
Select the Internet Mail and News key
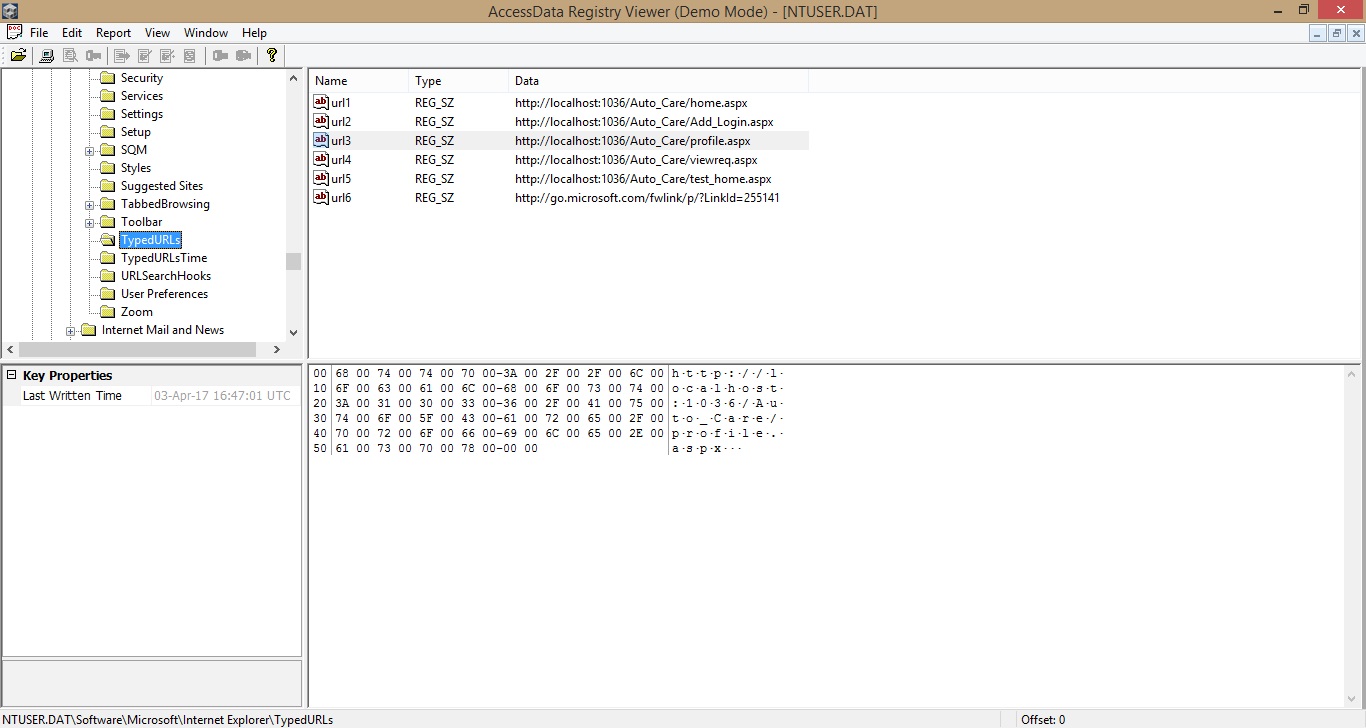click(163, 330)
